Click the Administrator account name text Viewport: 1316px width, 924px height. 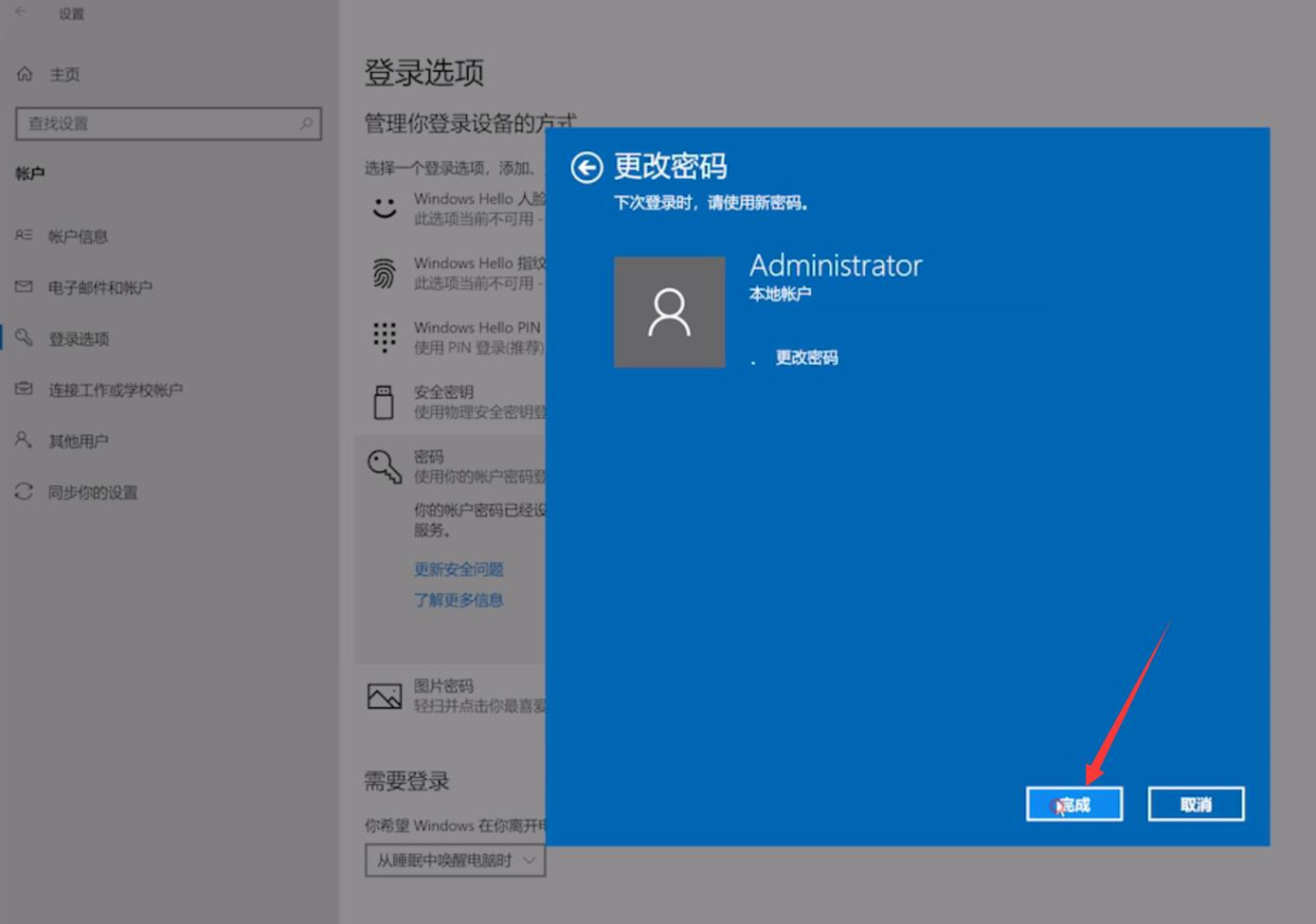[x=836, y=265]
